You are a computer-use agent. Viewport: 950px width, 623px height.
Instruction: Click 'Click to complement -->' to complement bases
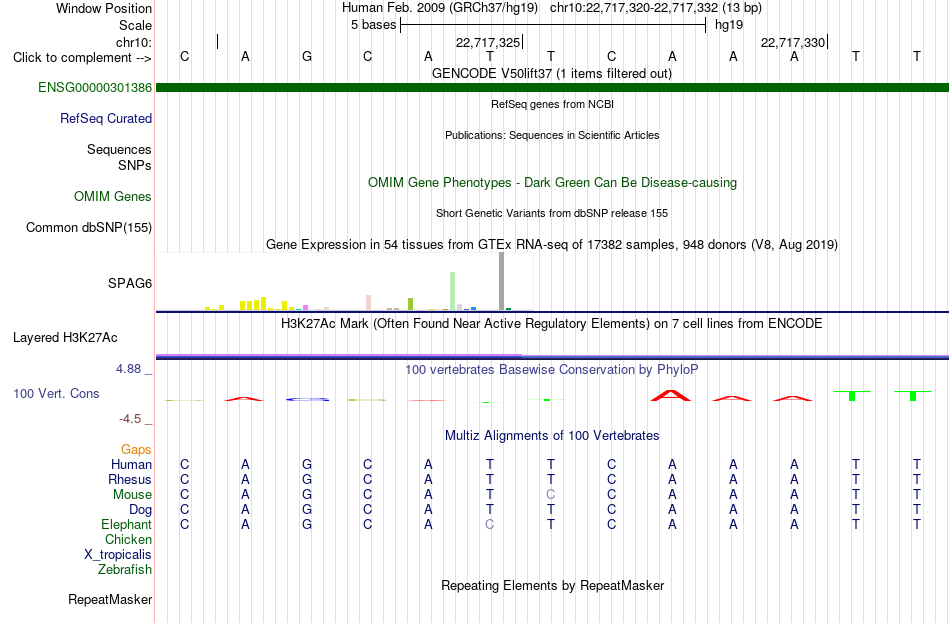[82, 58]
